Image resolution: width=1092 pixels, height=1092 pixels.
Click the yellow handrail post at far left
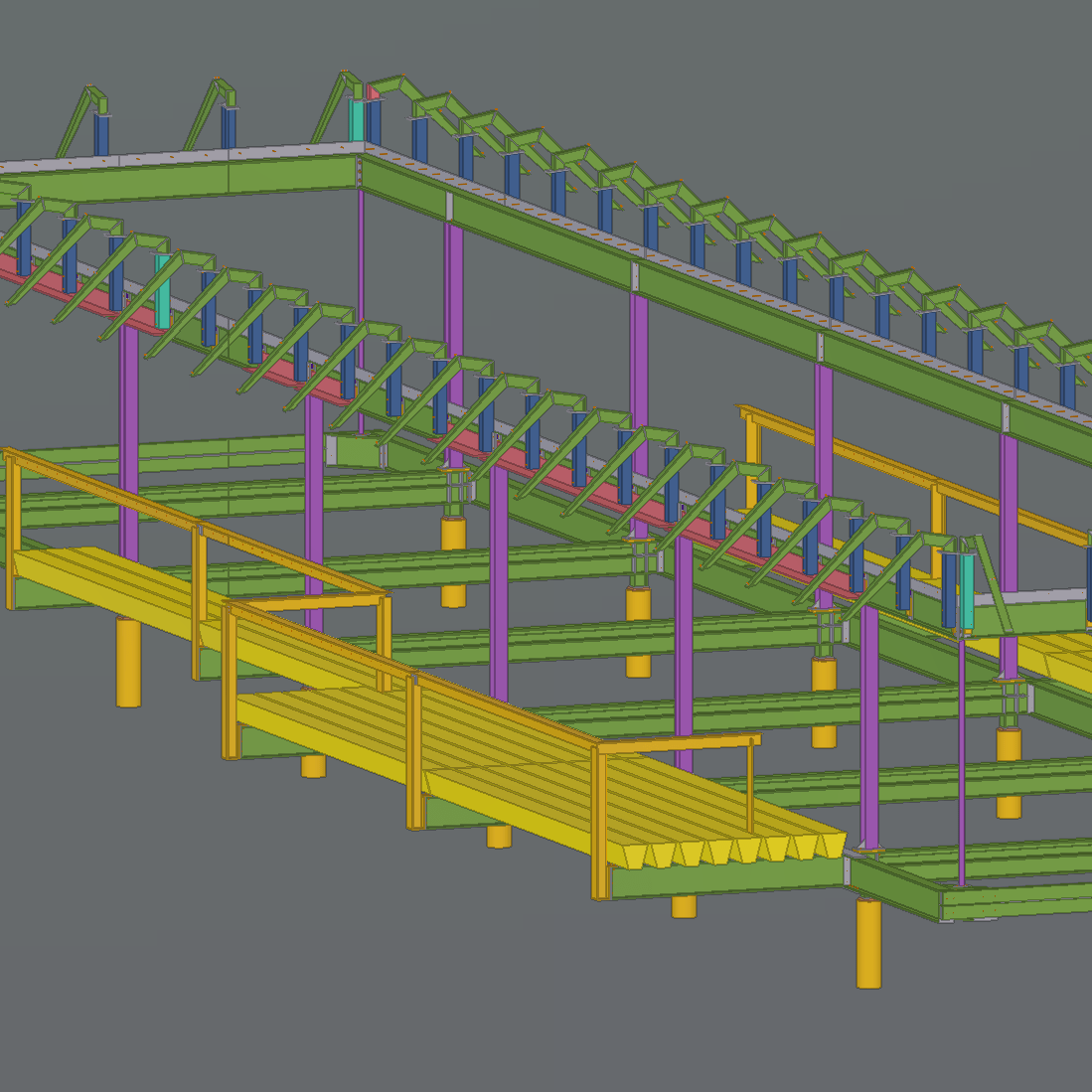12,532
